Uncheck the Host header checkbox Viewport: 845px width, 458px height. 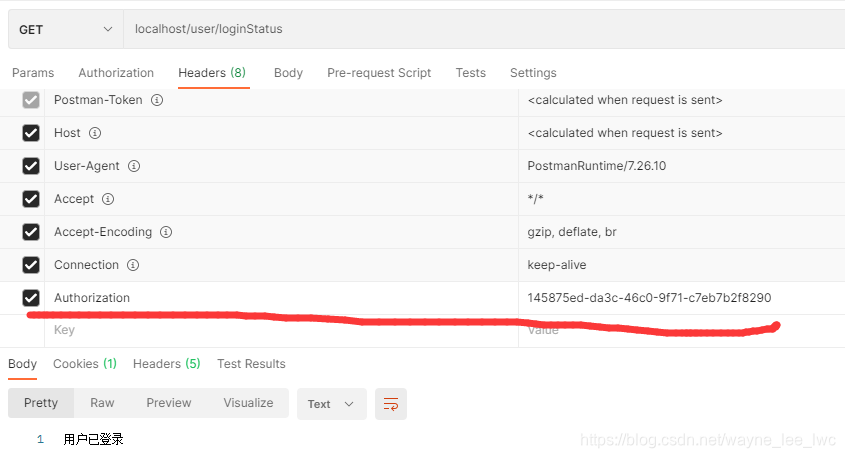coord(31,133)
